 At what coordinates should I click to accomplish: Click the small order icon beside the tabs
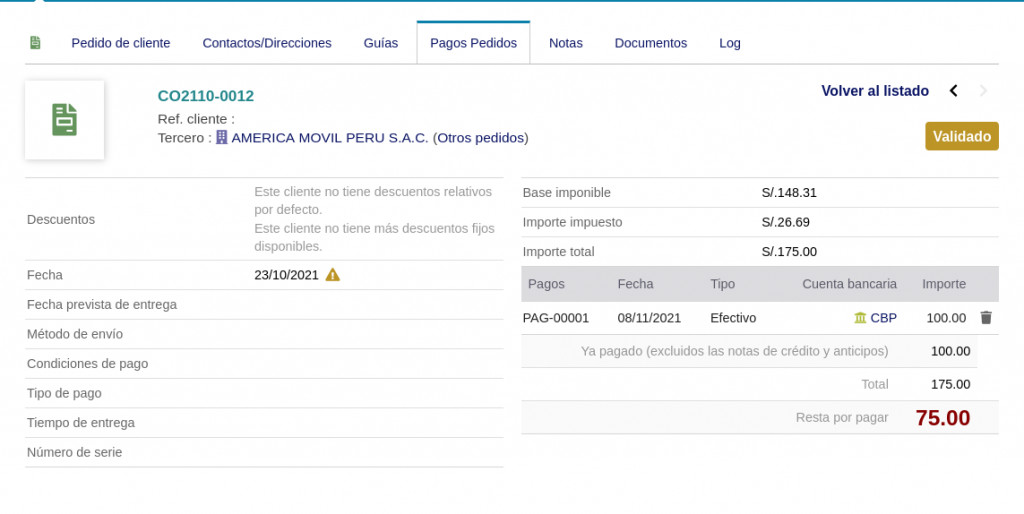click(x=35, y=43)
